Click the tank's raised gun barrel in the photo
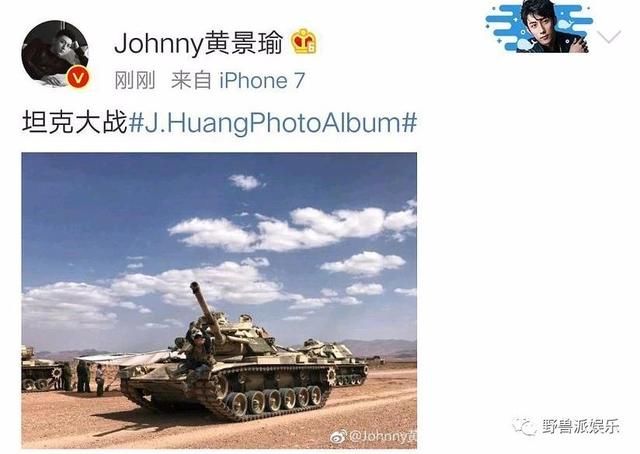640x454 pixels. (207, 310)
